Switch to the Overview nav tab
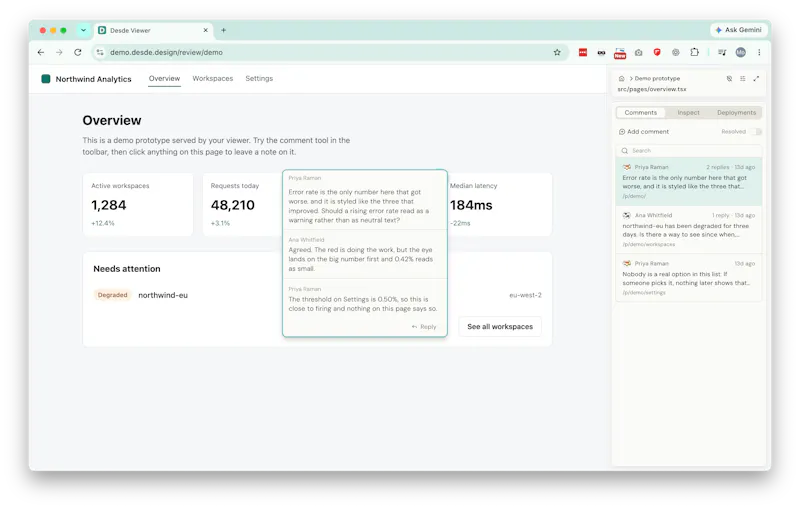 click(164, 79)
